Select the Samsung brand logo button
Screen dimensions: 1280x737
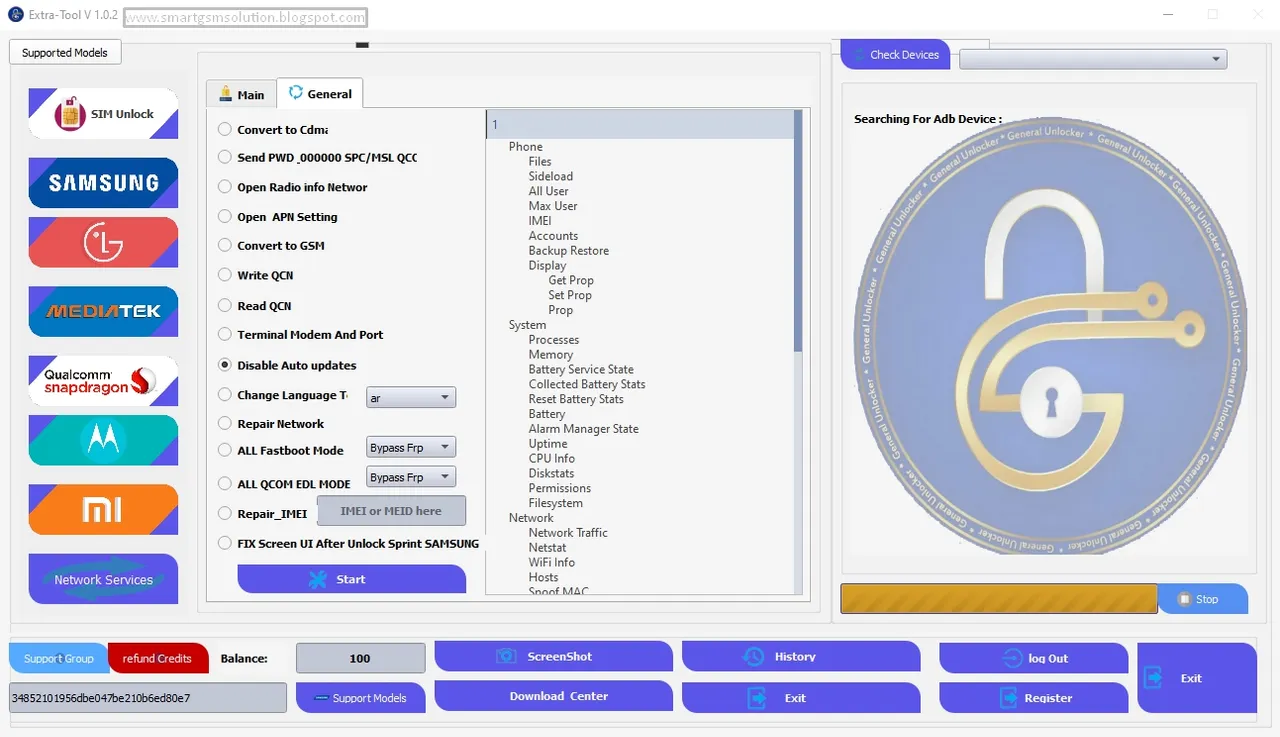pyautogui.click(x=103, y=183)
